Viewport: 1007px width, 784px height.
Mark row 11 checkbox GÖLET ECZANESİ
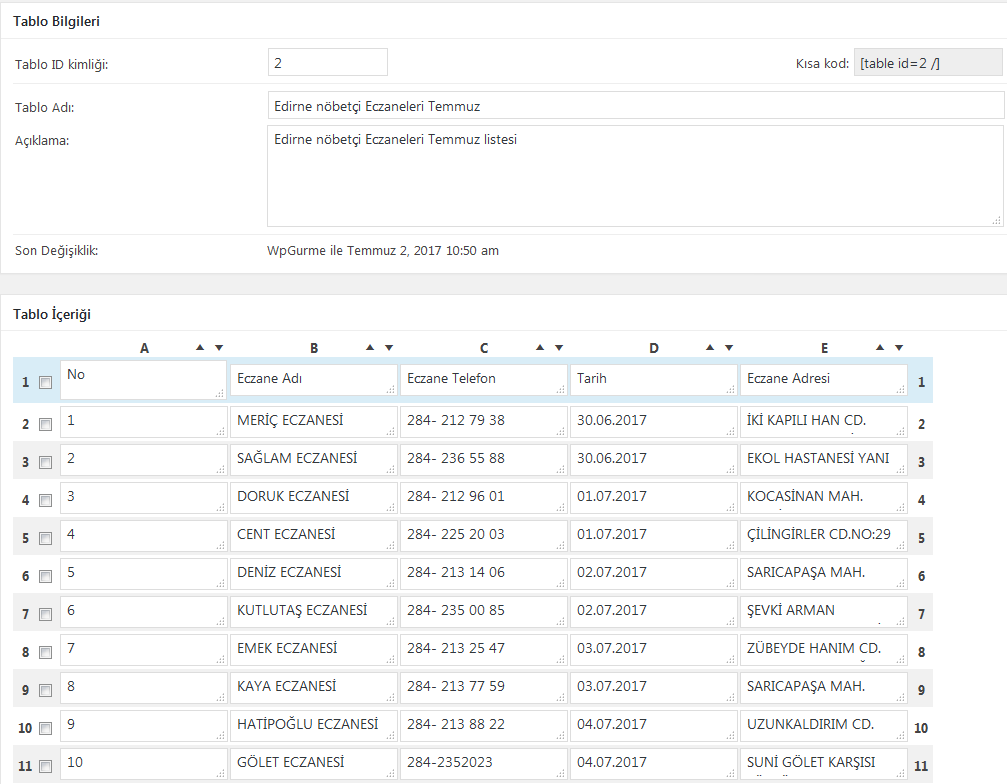point(46,765)
